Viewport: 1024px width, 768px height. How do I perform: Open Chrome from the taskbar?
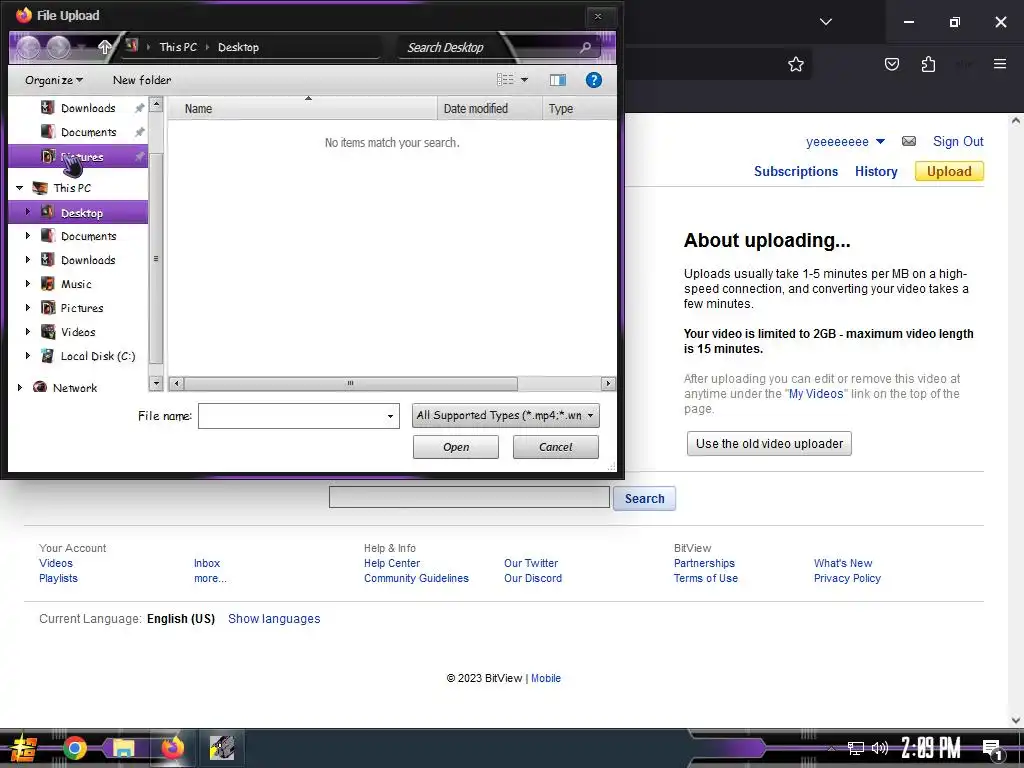coord(74,748)
